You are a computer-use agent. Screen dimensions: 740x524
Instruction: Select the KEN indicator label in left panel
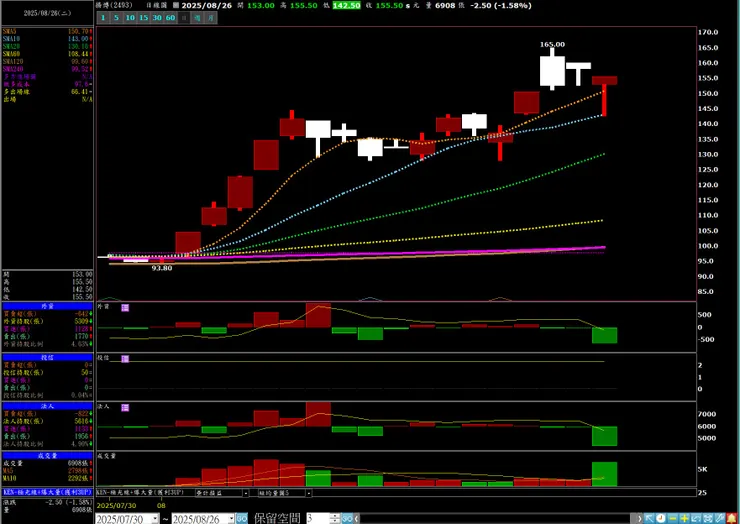tap(47, 492)
